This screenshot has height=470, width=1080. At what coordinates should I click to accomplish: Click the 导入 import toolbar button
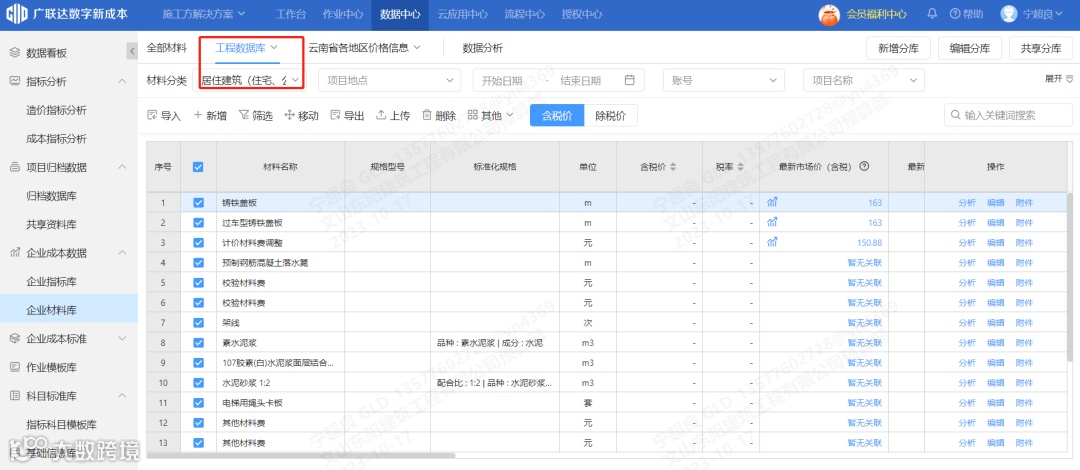[164, 116]
